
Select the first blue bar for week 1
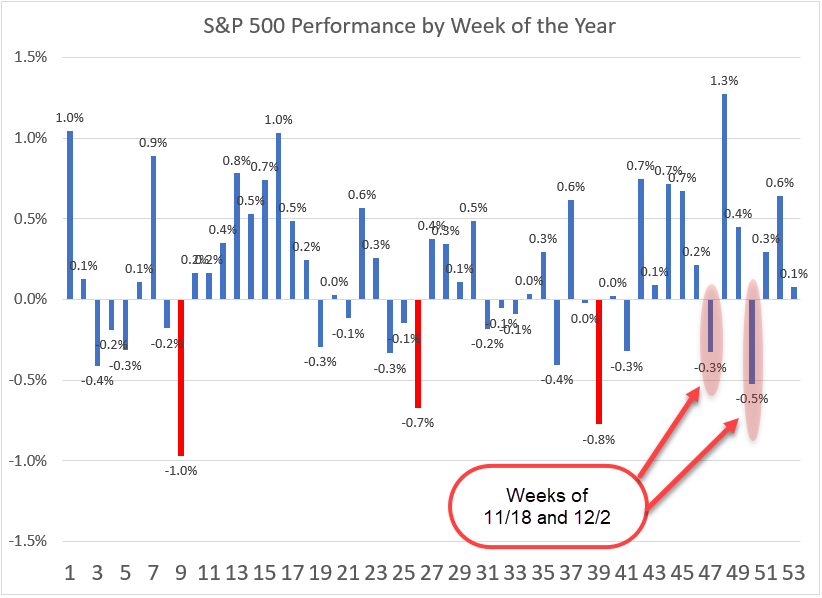pyautogui.click(x=70, y=215)
